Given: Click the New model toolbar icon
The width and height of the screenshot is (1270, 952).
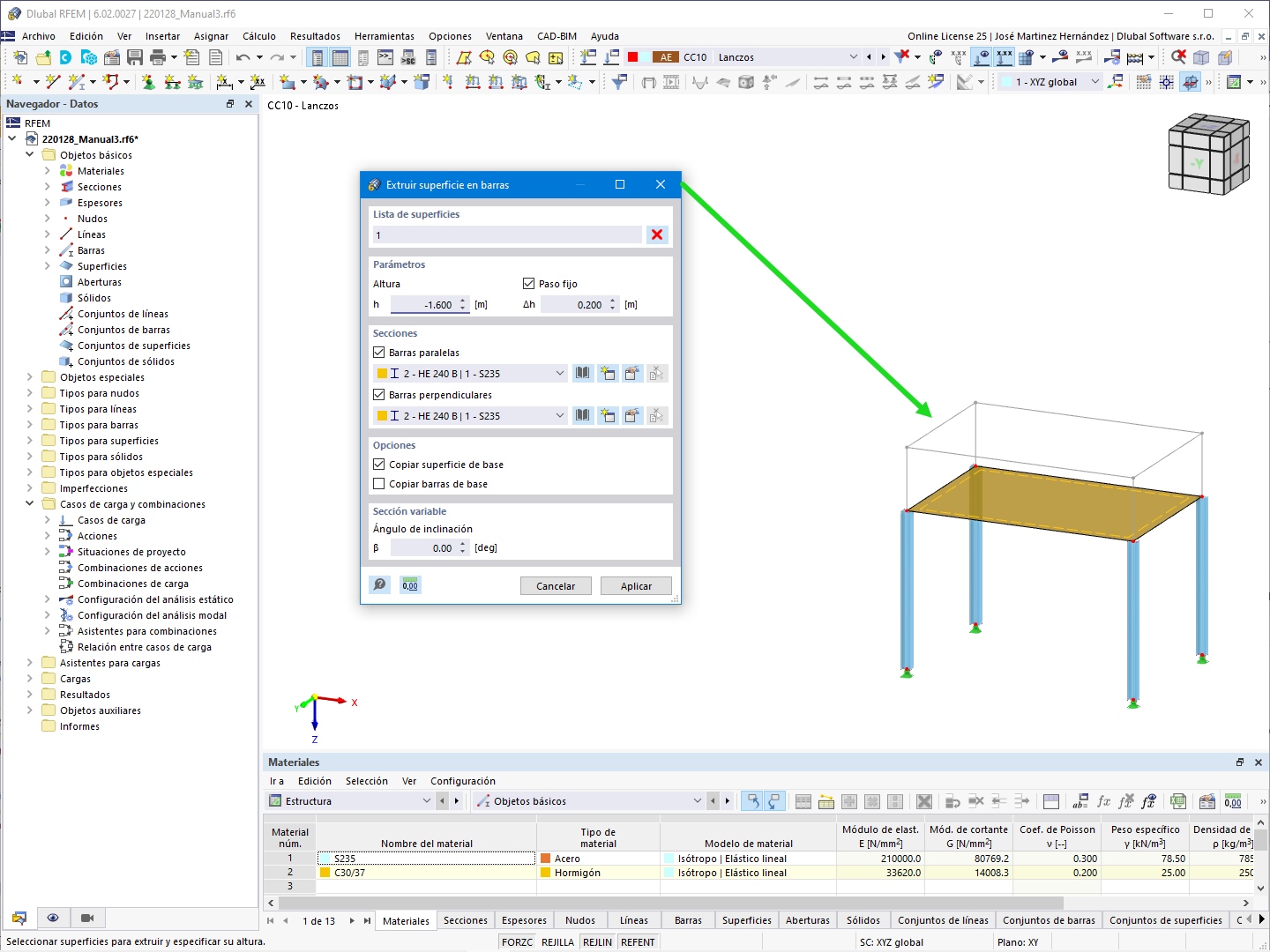Looking at the screenshot, I should (19, 57).
